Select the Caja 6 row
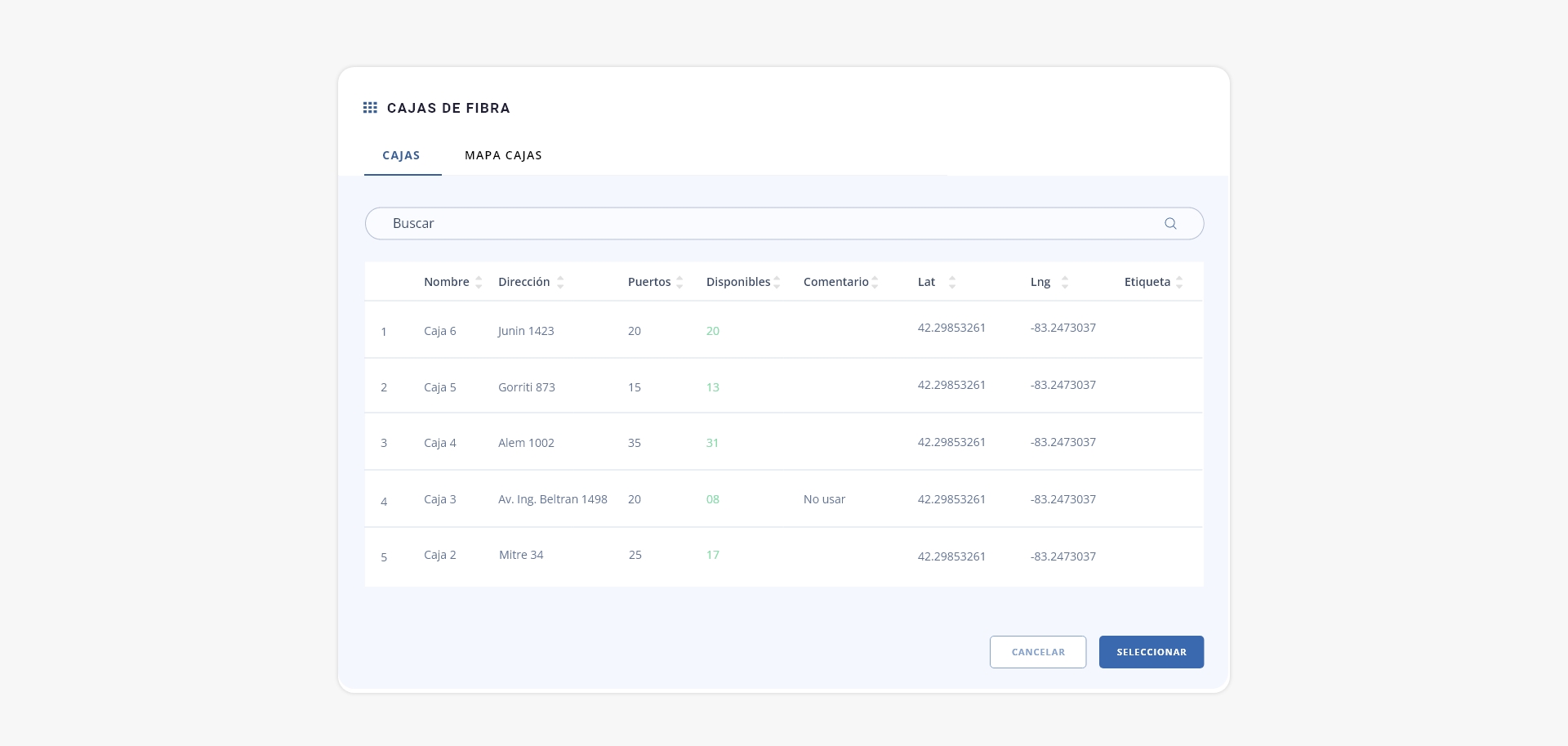 pyautogui.click(x=784, y=330)
